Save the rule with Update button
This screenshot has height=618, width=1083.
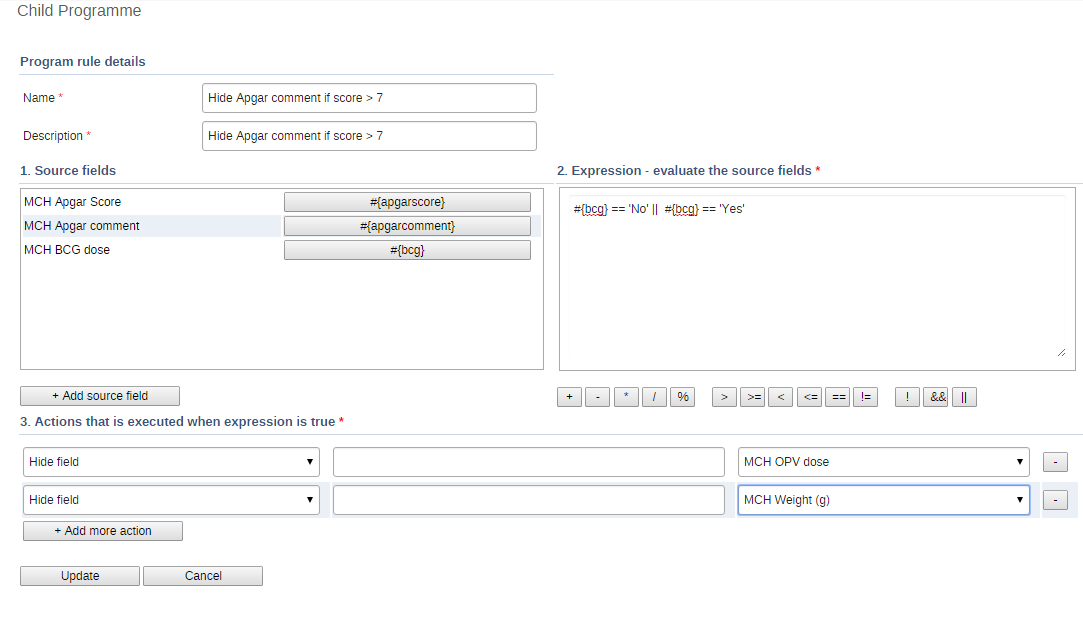click(x=80, y=576)
